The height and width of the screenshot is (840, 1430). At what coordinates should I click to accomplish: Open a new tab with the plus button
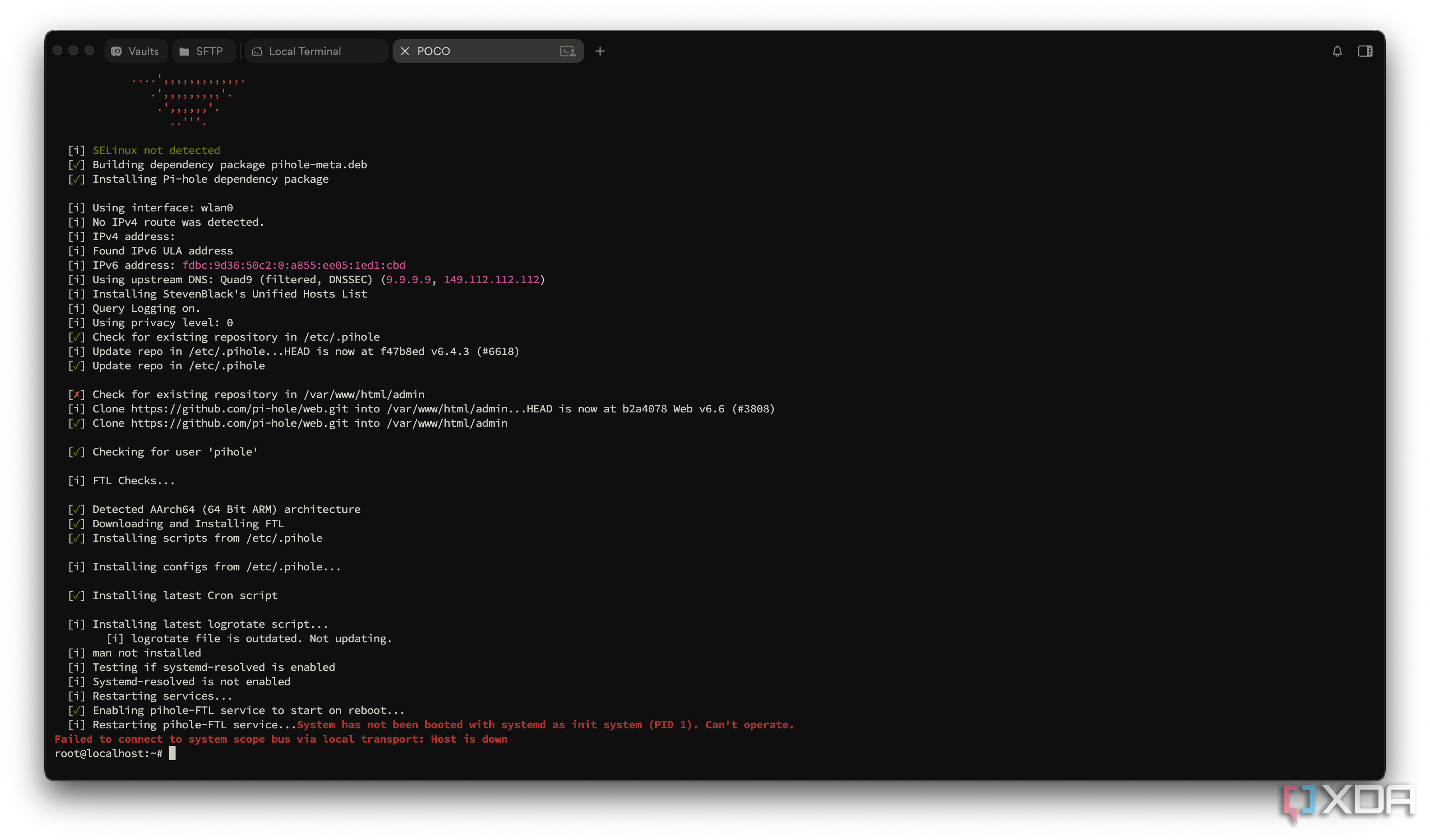click(600, 51)
